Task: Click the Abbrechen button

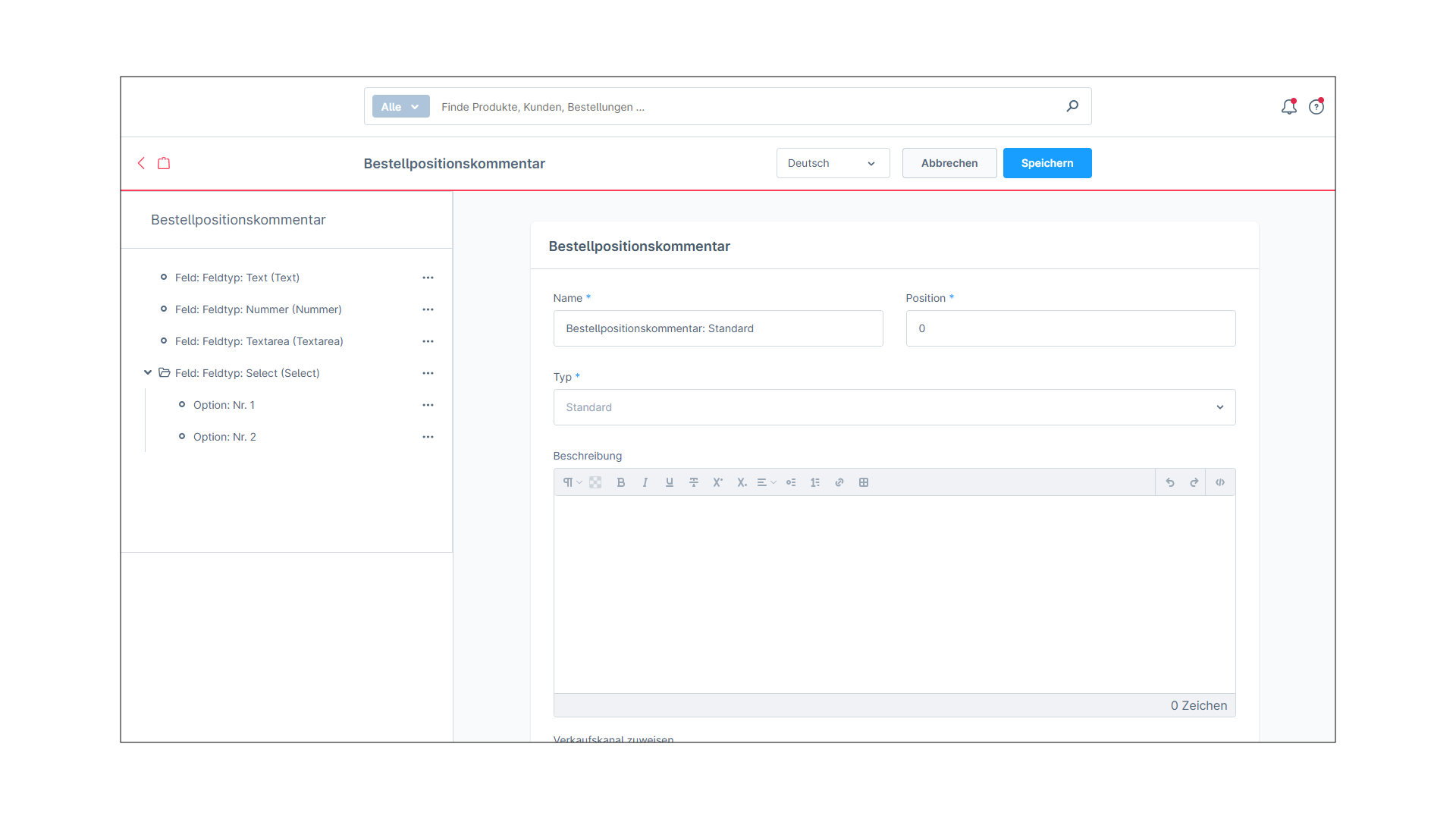Action: click(x=949, y=163)
